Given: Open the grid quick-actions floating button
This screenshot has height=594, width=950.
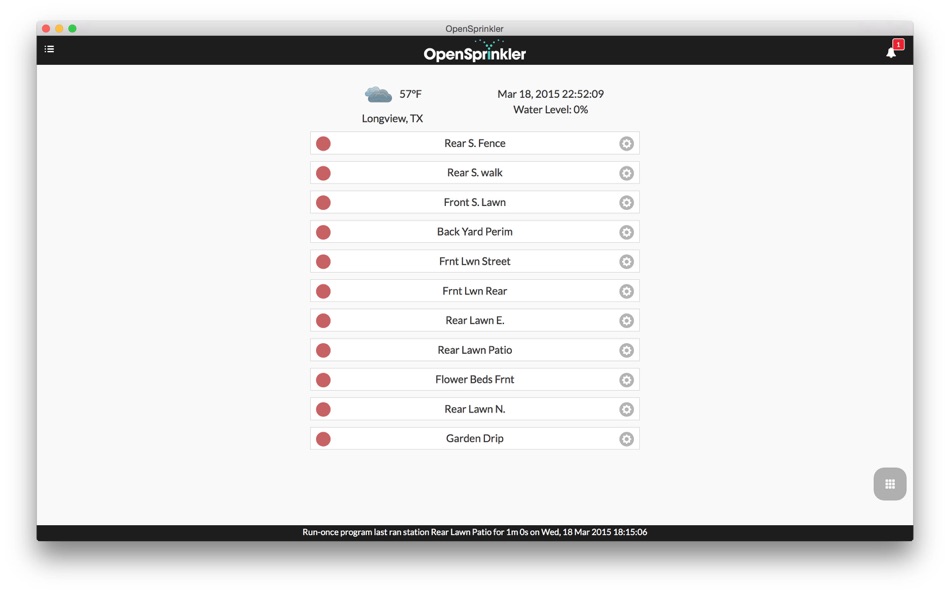Looking at the screenshot, I should click(889, 484).
